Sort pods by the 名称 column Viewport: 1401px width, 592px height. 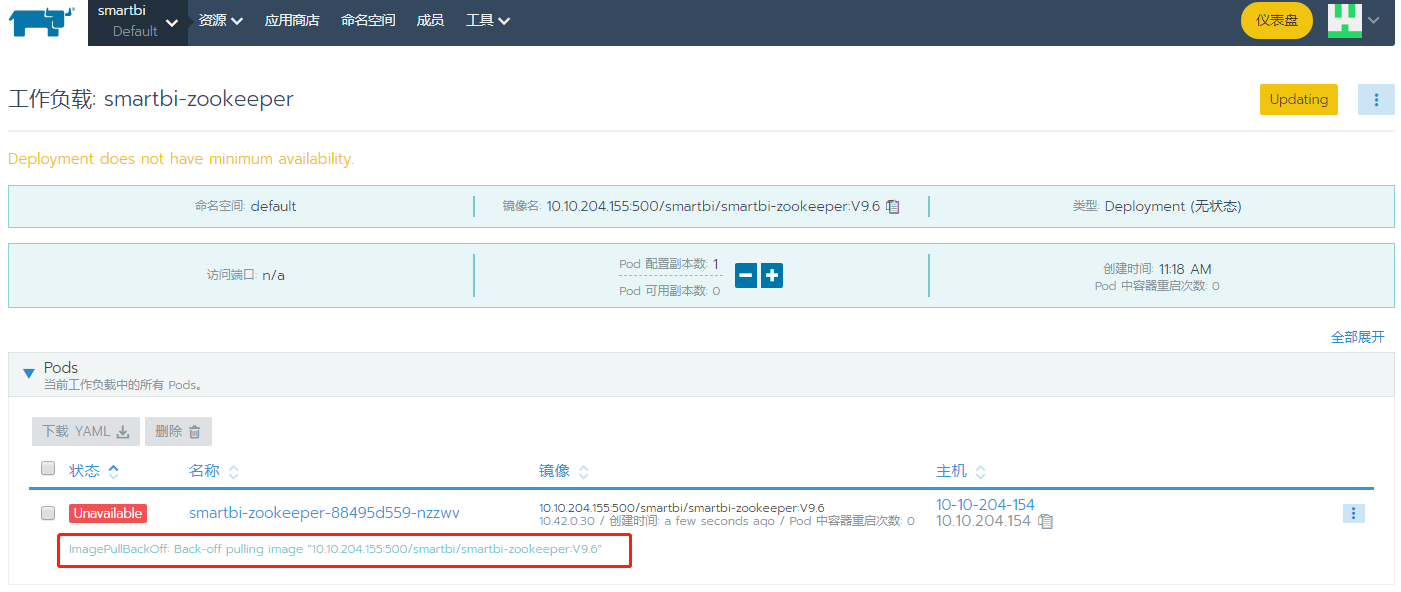pos(213,471)
